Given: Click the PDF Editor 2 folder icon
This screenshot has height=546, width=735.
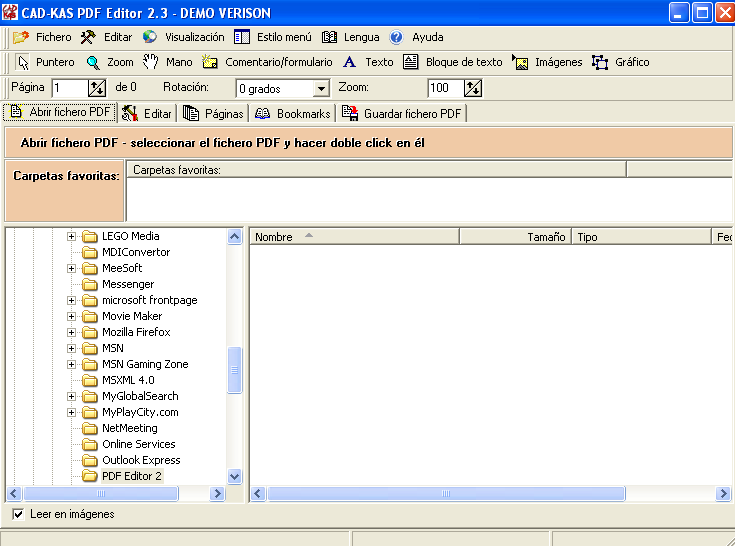Looking at the screenshot, I should point(90,476).
